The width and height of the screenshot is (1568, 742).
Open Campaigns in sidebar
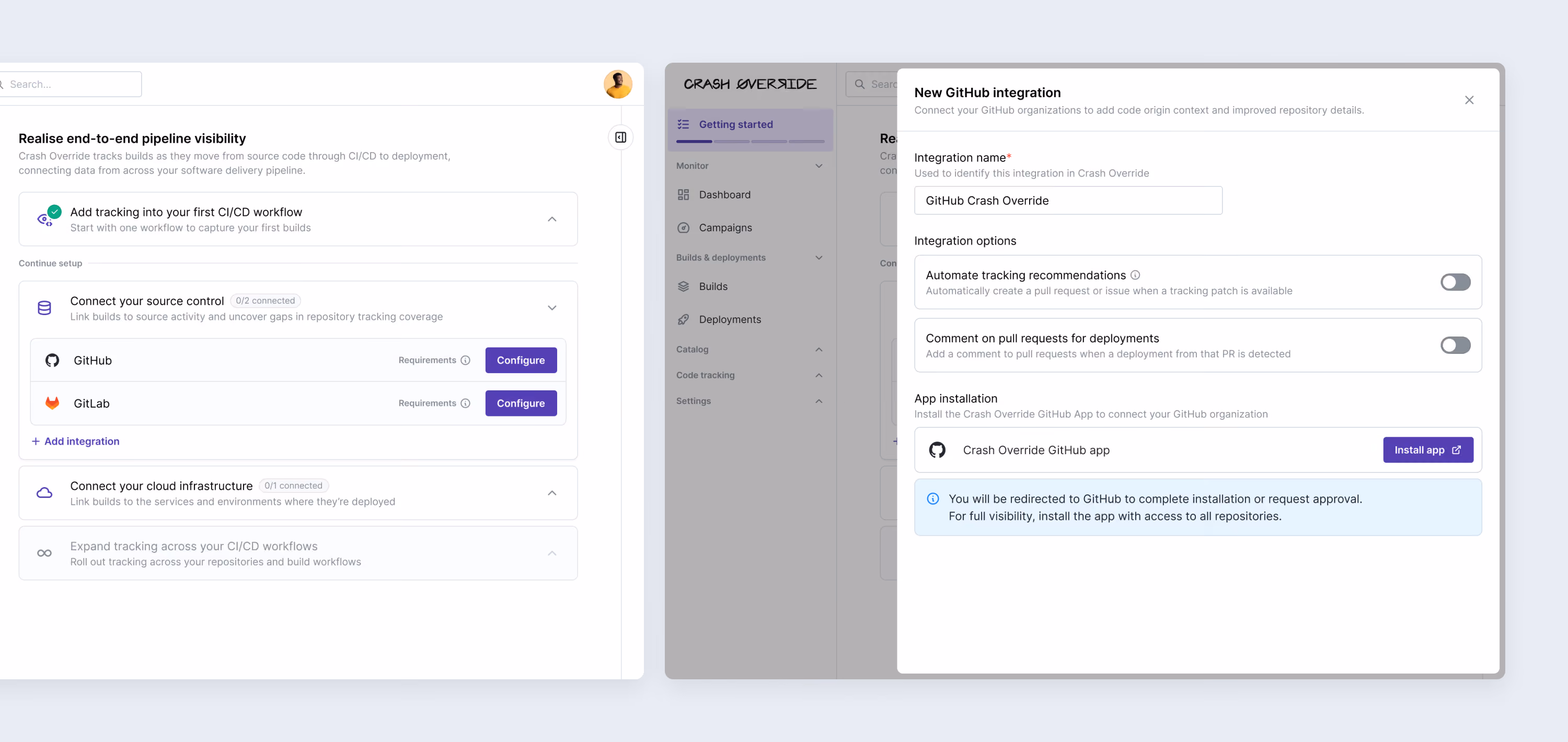[x=750, y=228]
